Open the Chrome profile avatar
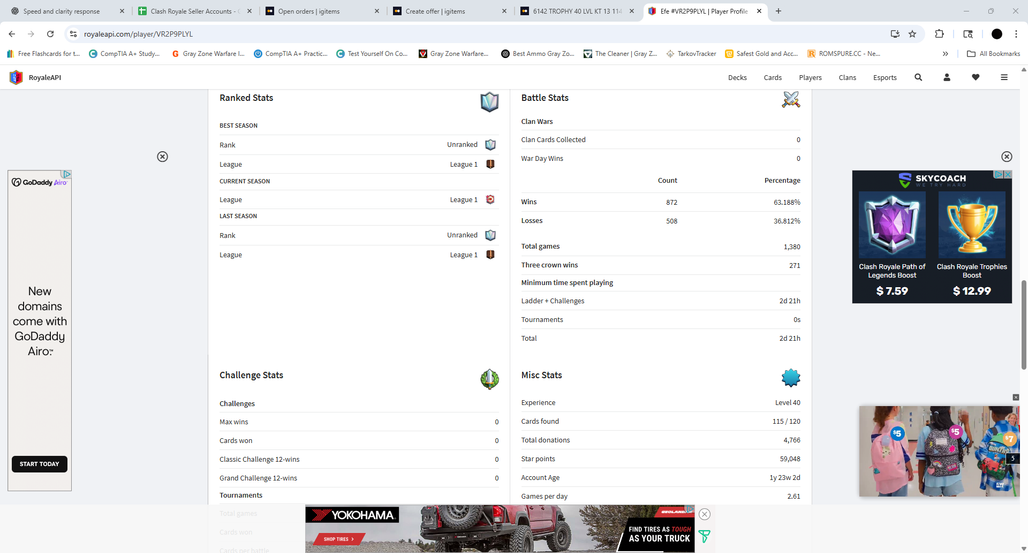The height and width of the screenshot is (553, 1028). 997,33
